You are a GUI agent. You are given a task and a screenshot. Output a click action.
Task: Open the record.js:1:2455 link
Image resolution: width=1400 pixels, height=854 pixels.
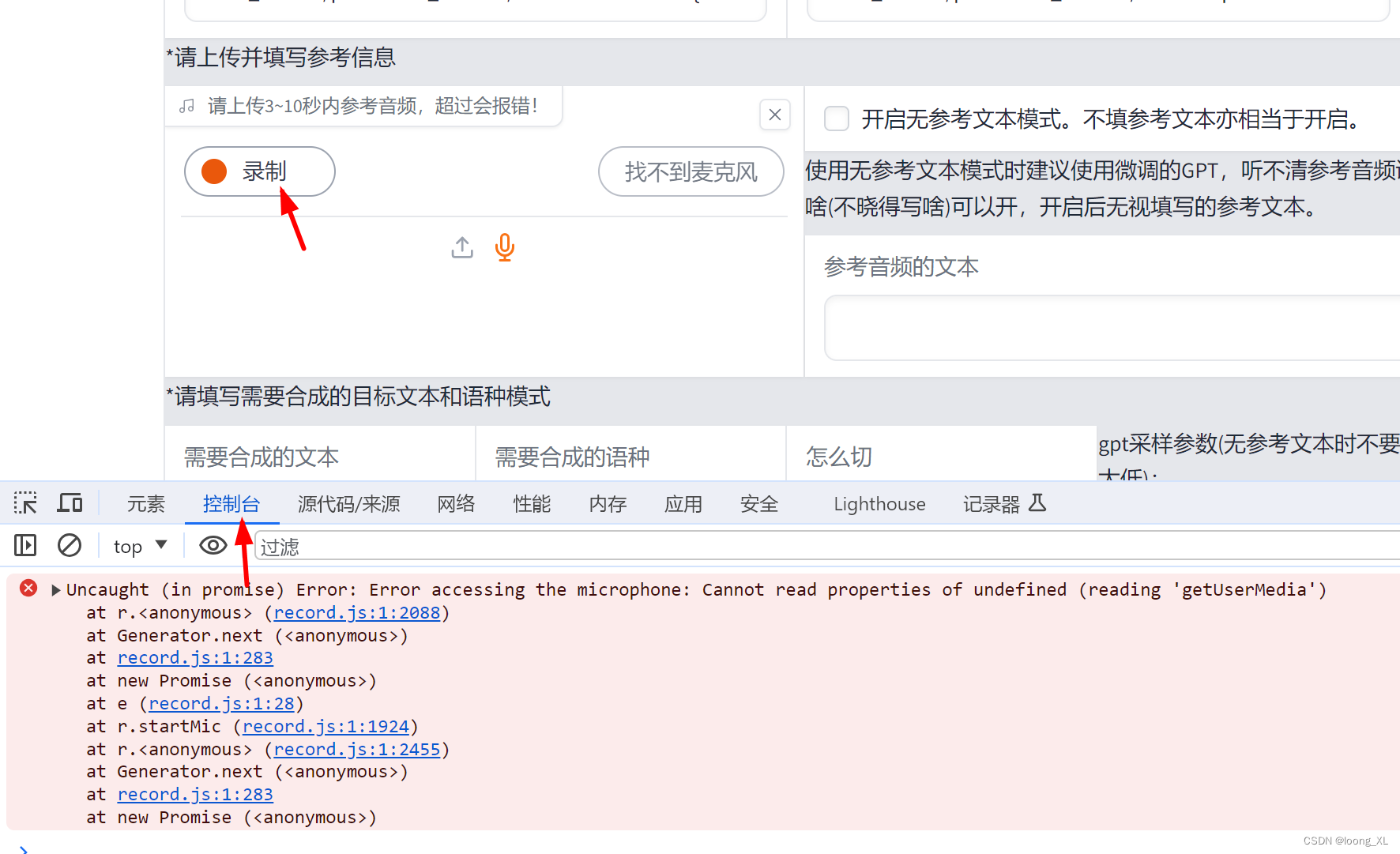[x=357, y=750]
